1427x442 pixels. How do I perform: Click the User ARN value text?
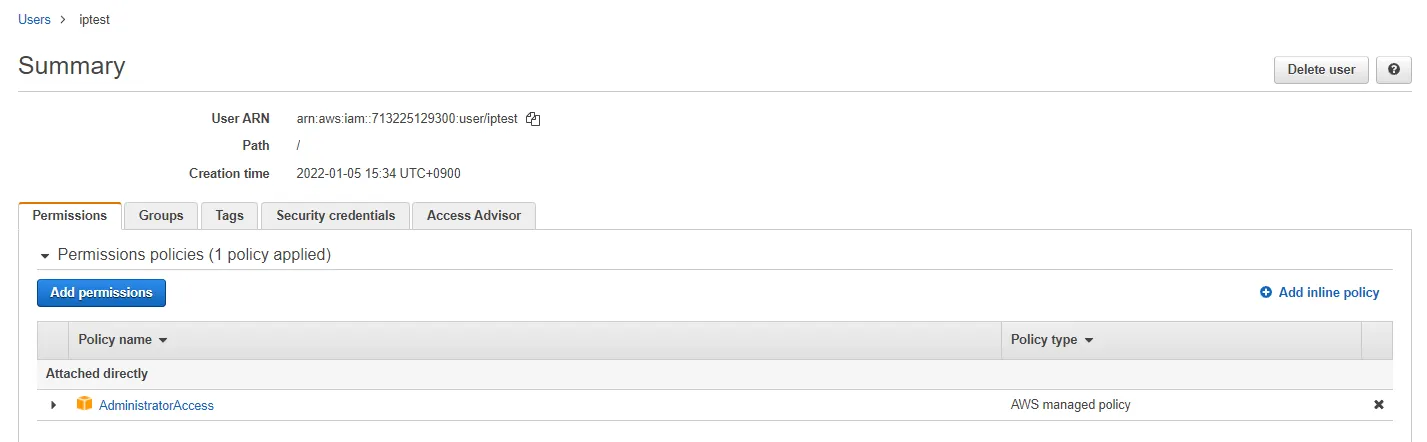tap(407, 119)
